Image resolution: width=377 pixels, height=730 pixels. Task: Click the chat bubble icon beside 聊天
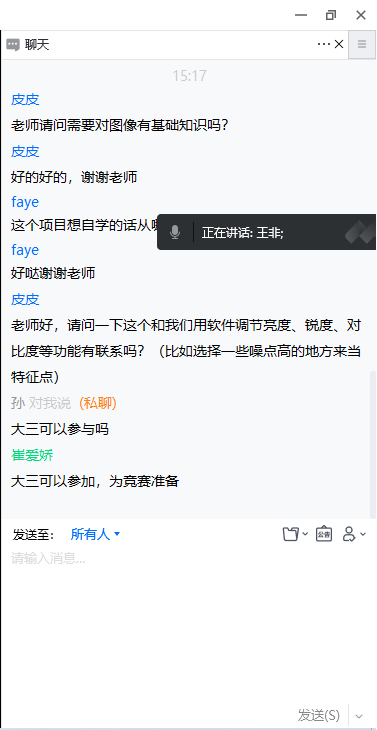(x=13, y=45)
